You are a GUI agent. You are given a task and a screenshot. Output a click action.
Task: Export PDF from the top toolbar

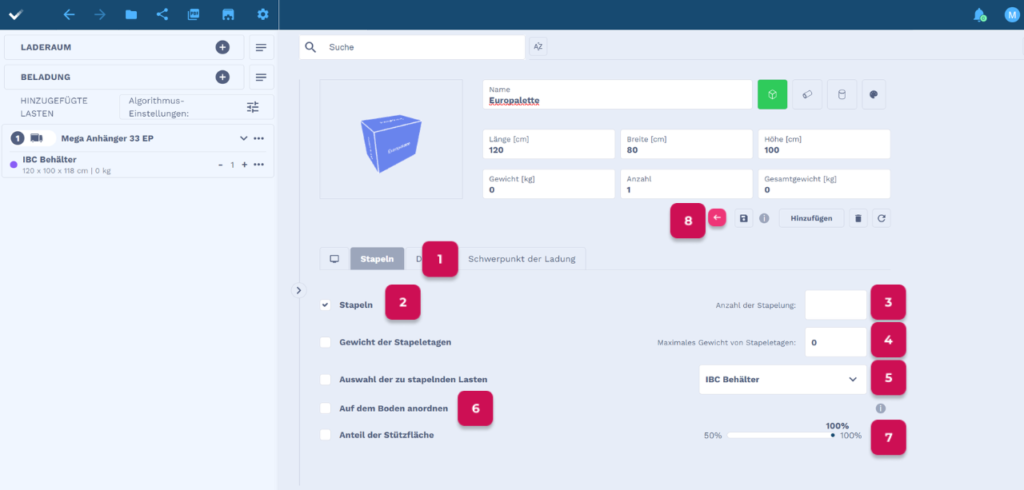(x=194, y=15)
